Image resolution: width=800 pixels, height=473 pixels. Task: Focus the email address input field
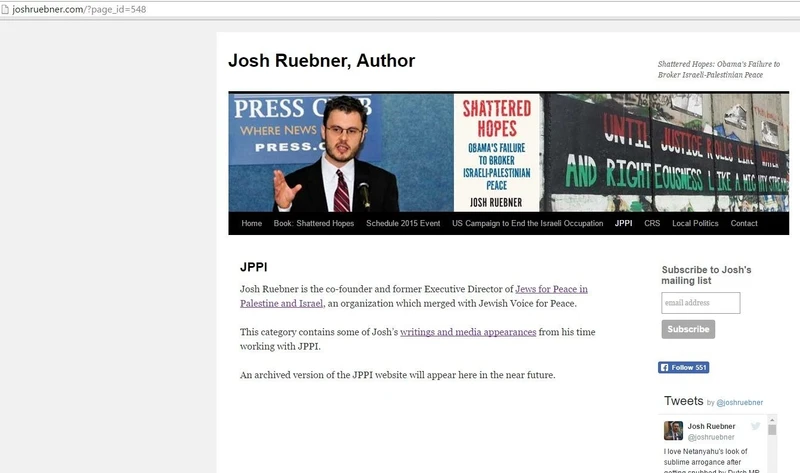pyautogui.click(x=700, y=303)
